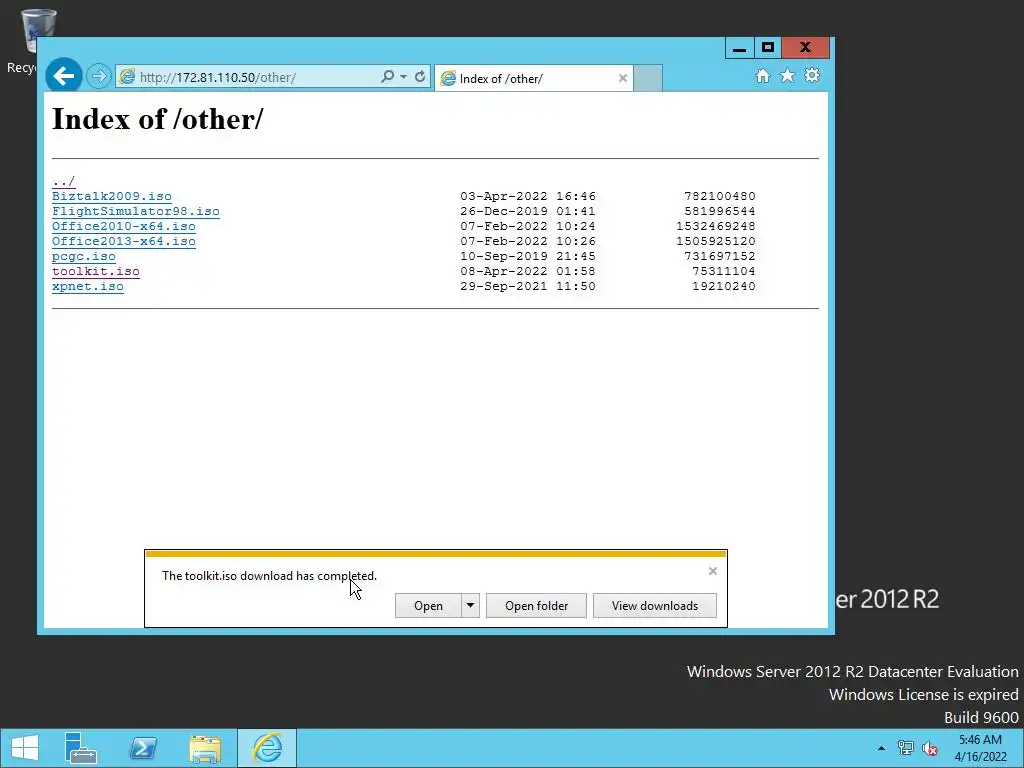Open File Explorer from the taskbar
1024x768 pixels.
pyautogui.click(x=205, y=748)
